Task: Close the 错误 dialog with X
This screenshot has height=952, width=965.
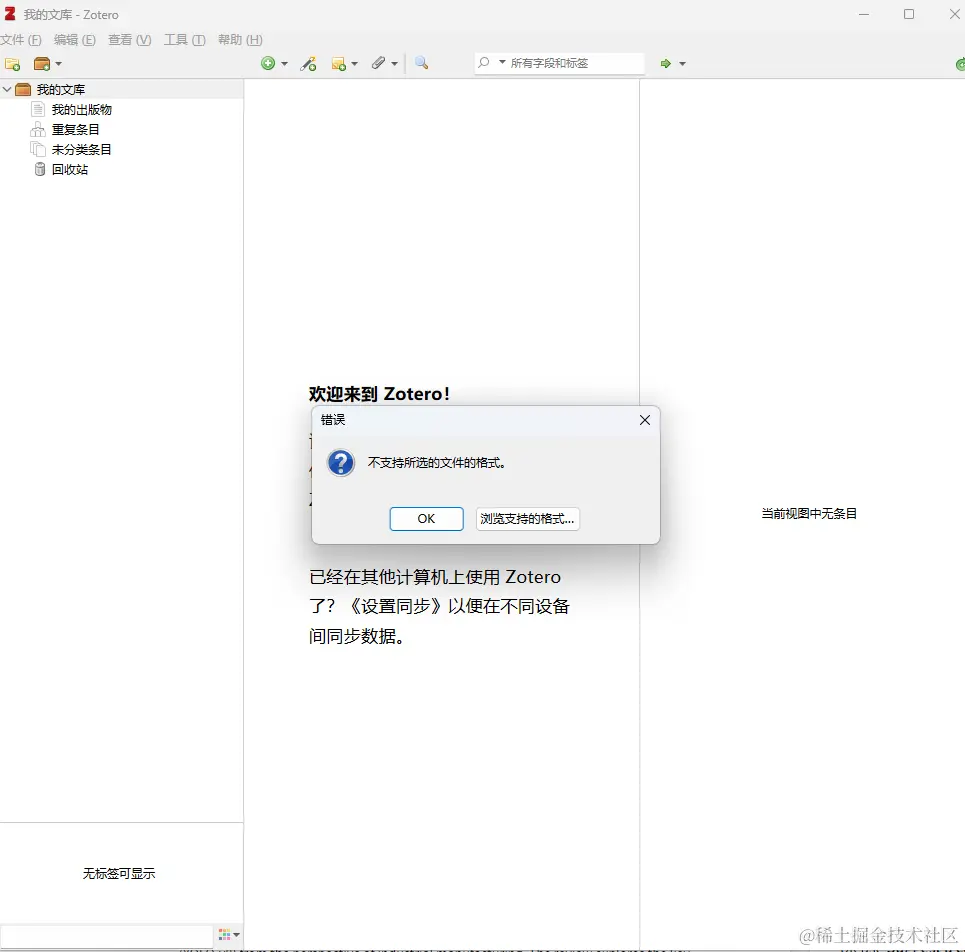Action: [644, 420]
